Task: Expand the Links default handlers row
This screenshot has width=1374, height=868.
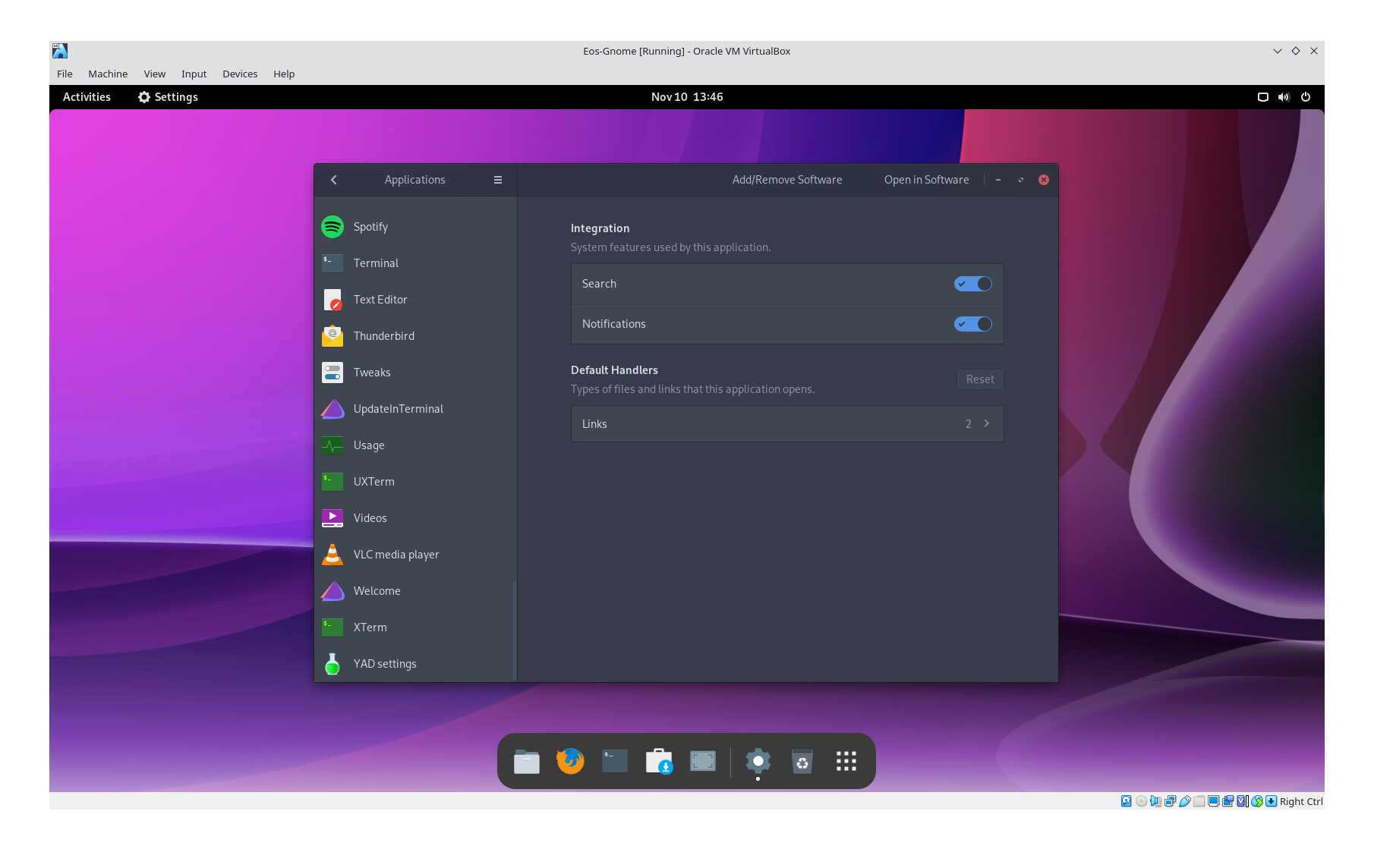Action: pos(787,424)
